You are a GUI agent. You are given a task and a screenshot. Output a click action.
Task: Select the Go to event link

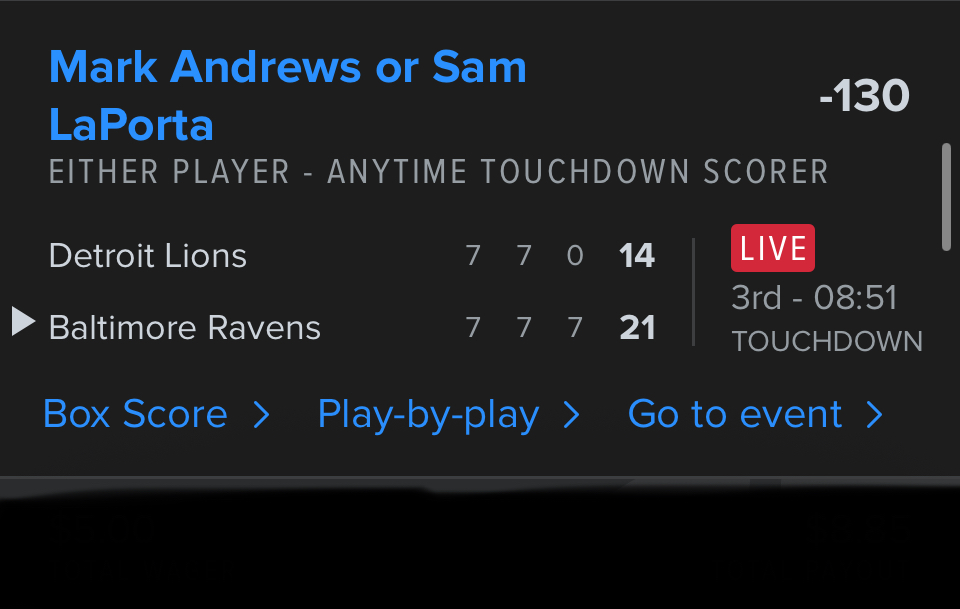pyautogui.click(x=735, y=414)
